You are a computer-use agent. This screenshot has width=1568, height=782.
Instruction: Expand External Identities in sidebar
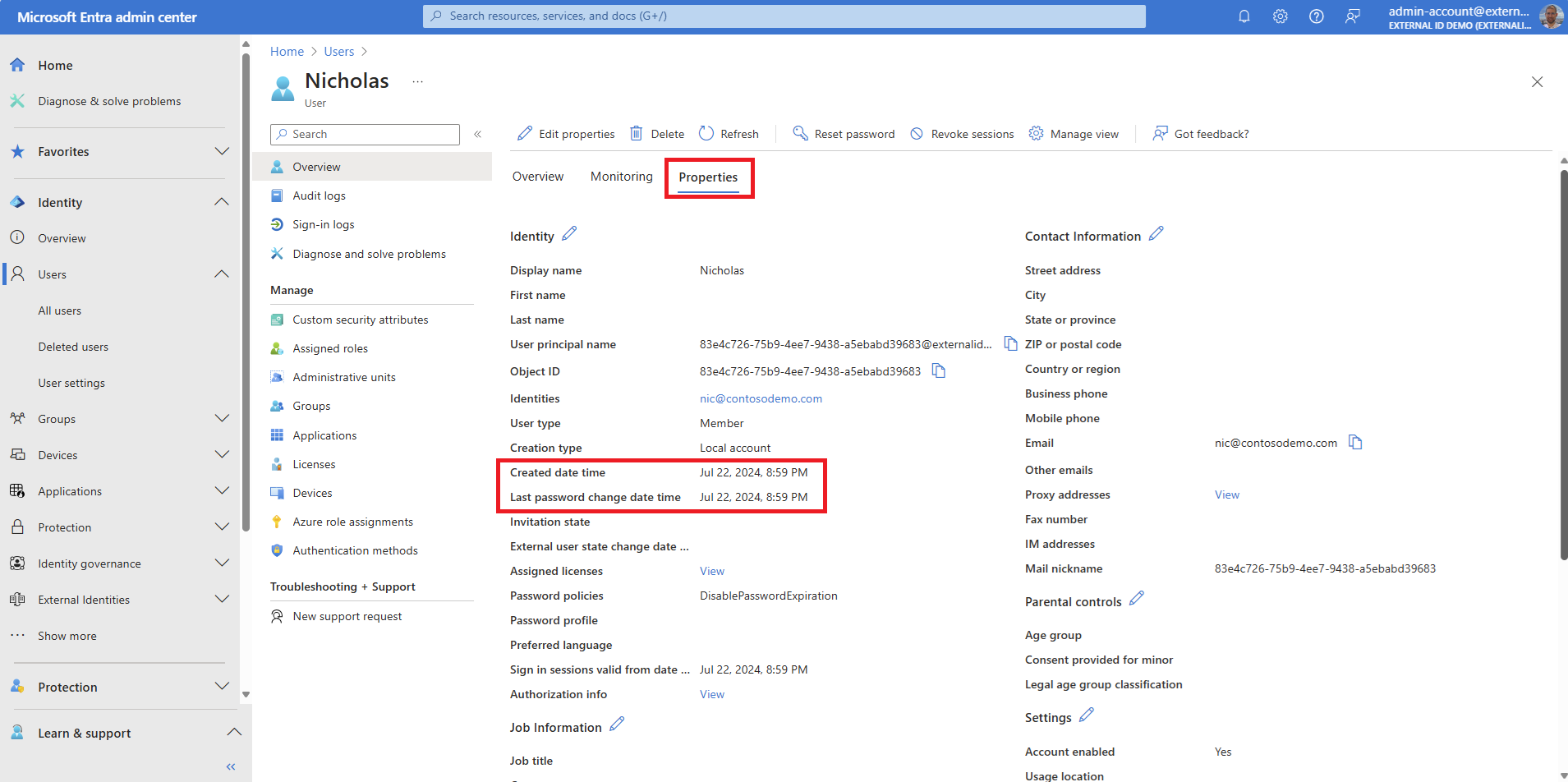click(221, 600)
